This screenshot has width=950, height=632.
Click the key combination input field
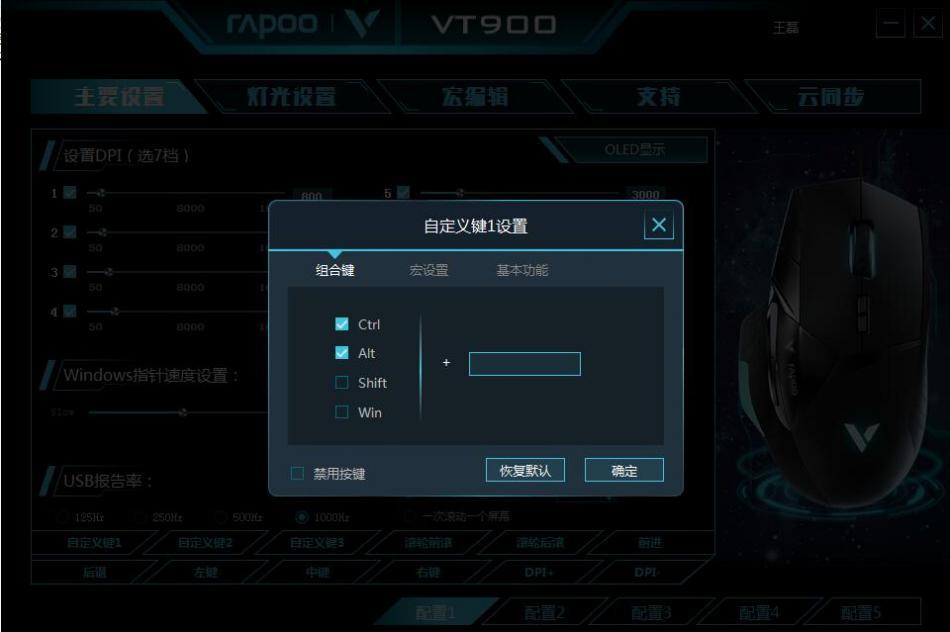(x=525, y=364)
